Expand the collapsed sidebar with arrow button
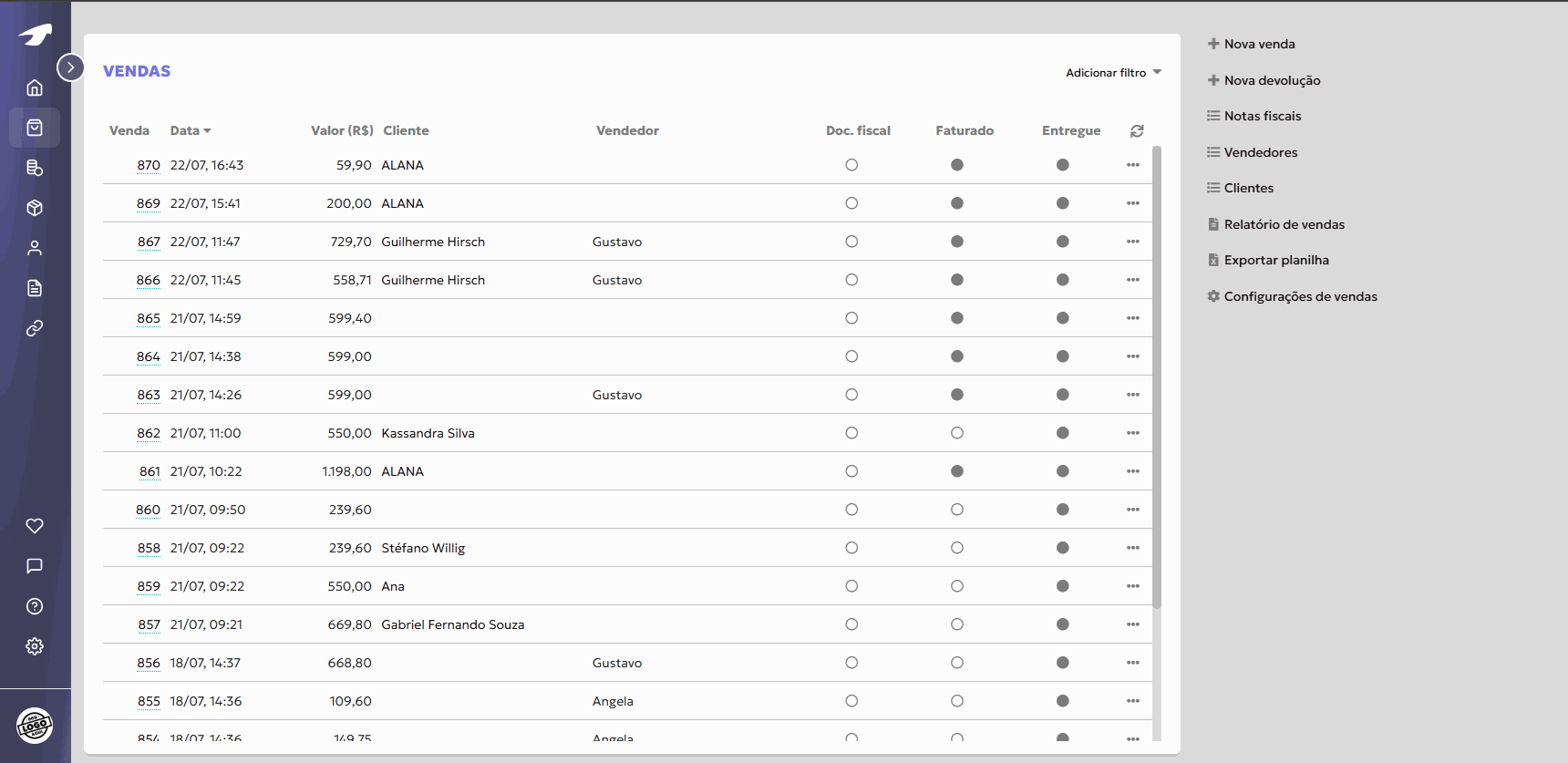This screenshot has width=1568, height=763. click(x=70, y=67)
